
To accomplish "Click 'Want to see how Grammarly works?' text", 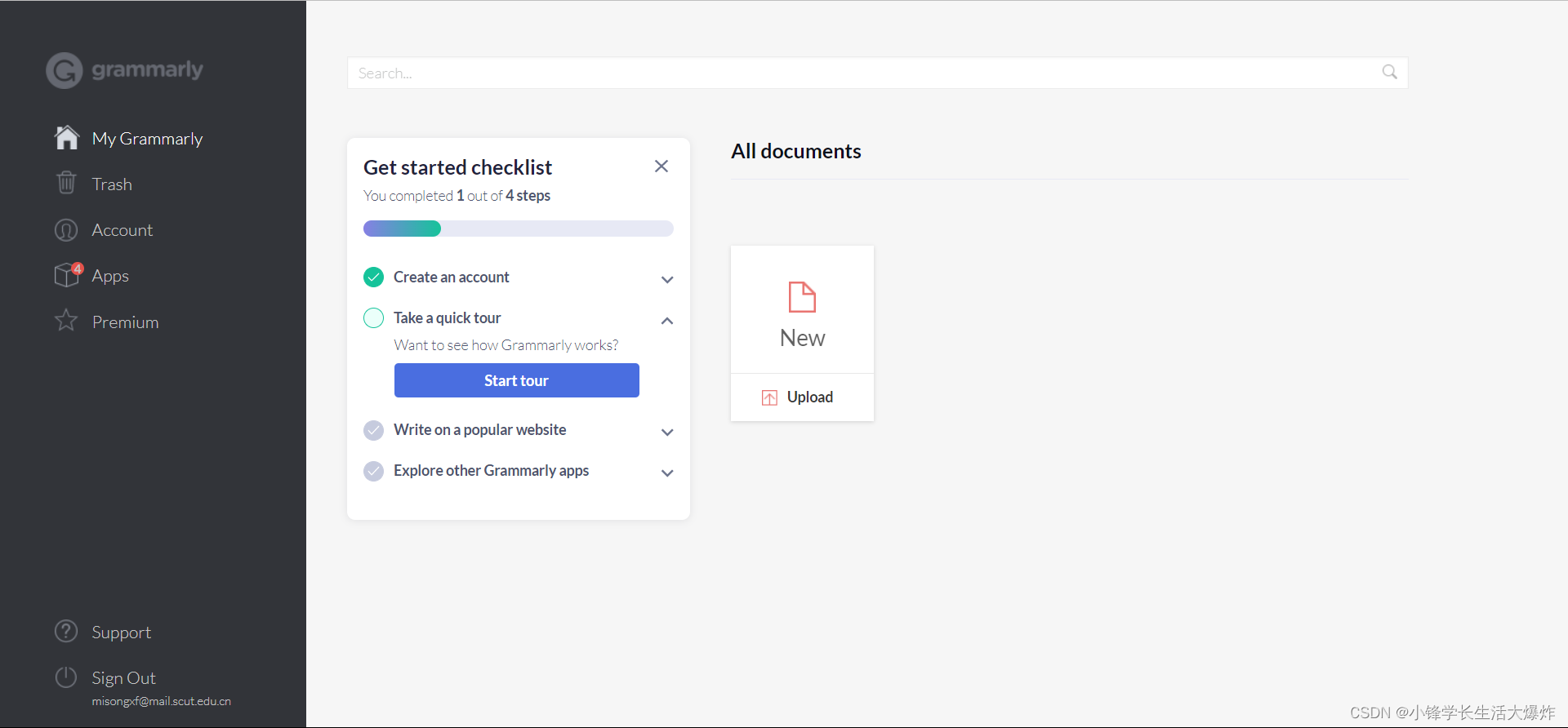I will (x=506, y=345).
